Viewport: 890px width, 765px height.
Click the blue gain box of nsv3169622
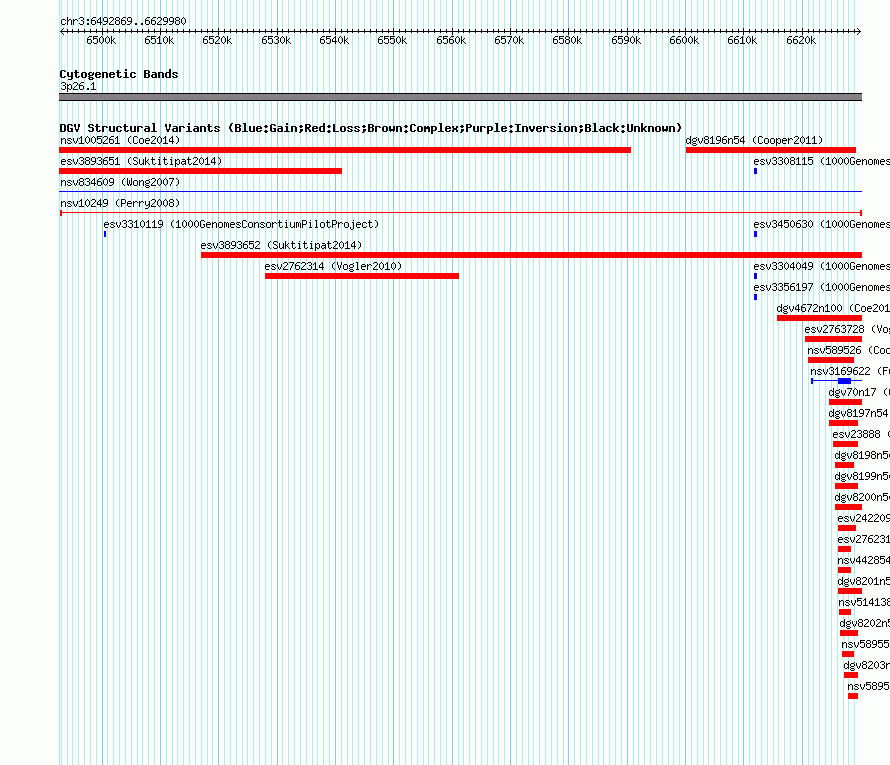coord(845,381)
